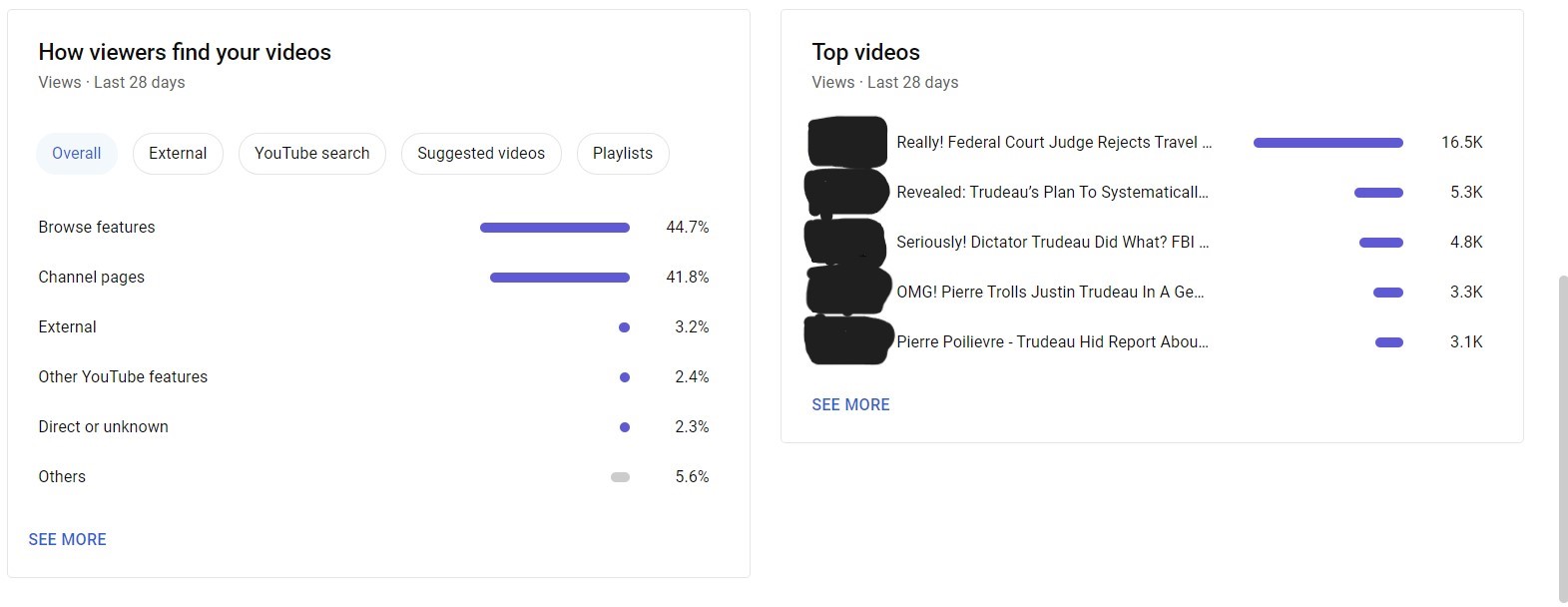
Task: Click thumbnail of the 16.5K views video
Action: pyautogui.click(x=847, y=142)
